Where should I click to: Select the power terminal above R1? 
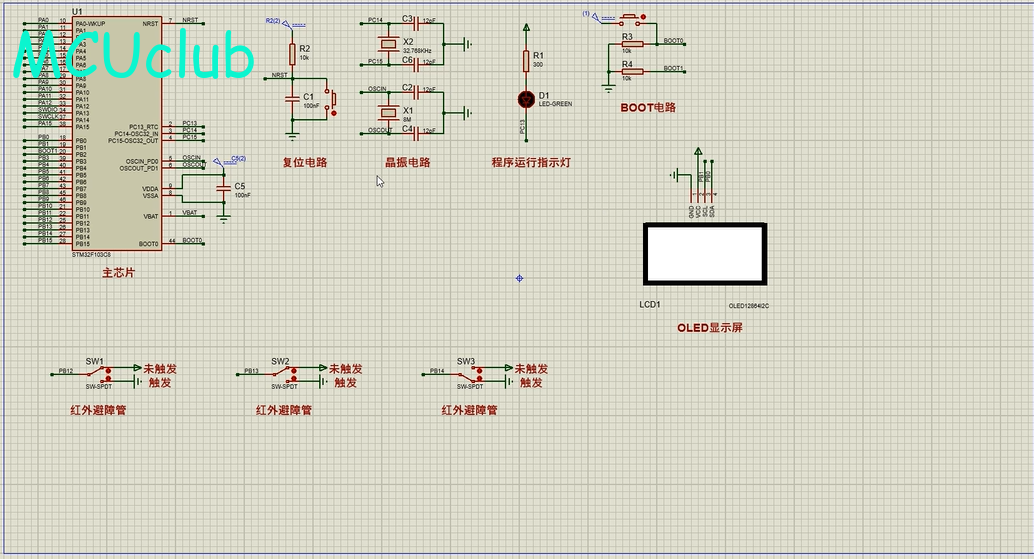coord(526,28)
